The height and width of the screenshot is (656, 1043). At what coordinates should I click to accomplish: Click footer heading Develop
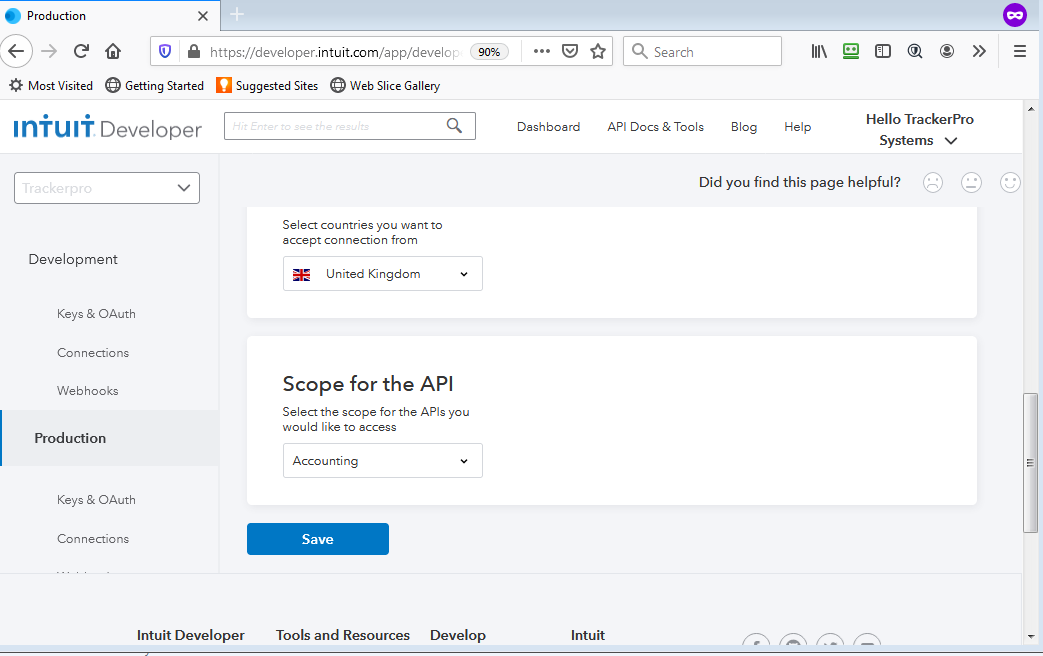click(x=458, y=635)
